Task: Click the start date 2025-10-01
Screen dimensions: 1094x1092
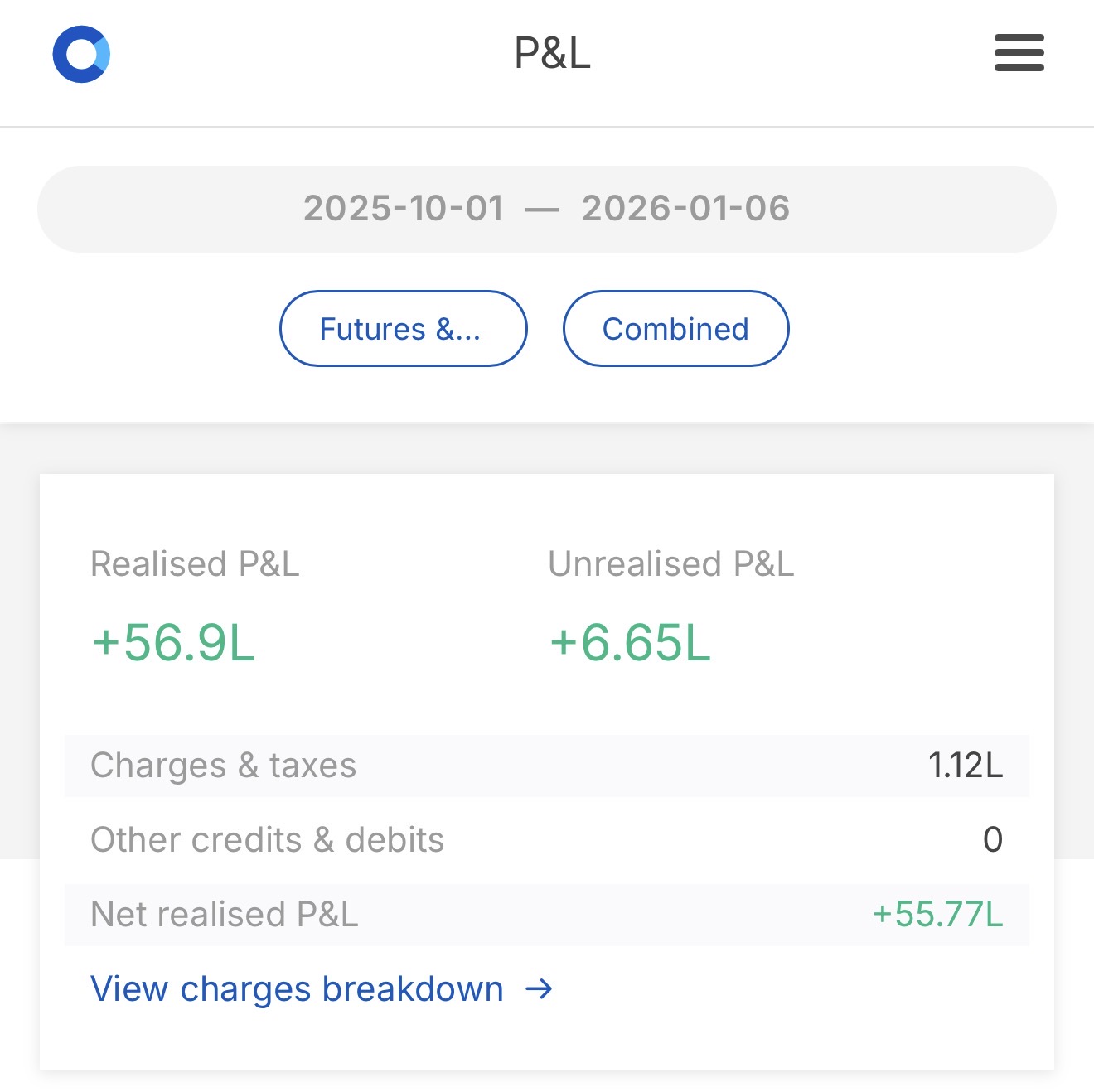Action: (404, 208)
